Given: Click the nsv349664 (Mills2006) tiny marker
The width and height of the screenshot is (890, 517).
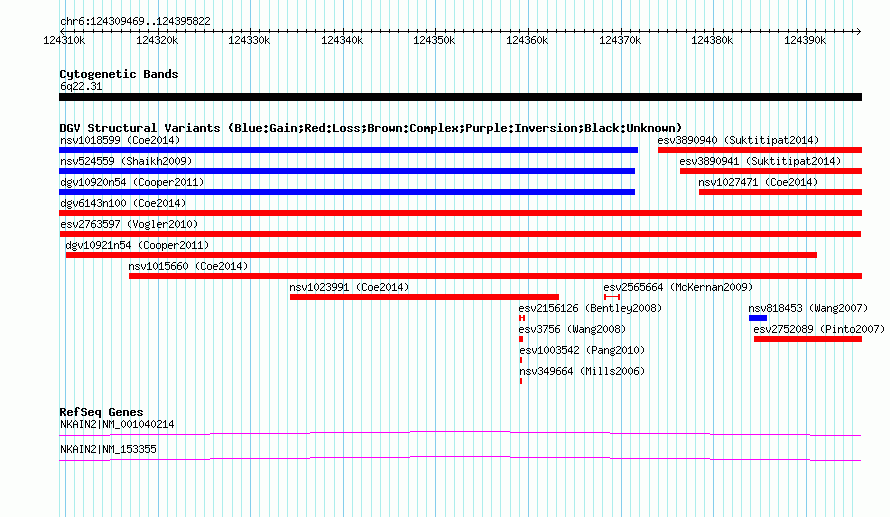Looking at the screenshot, I should [520, 381].
